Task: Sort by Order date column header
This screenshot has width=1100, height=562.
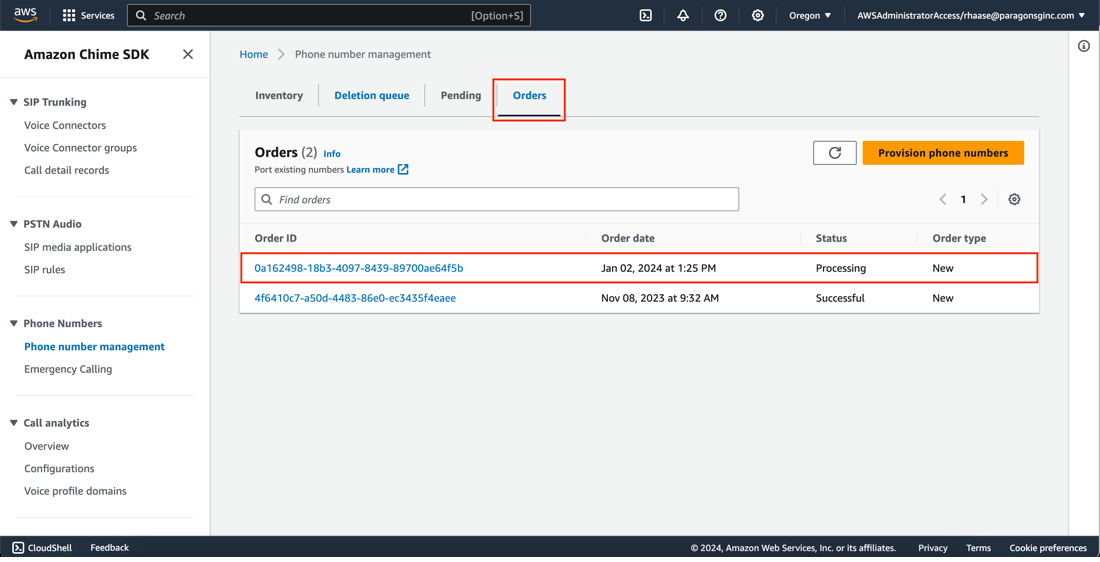Action: 628,239
